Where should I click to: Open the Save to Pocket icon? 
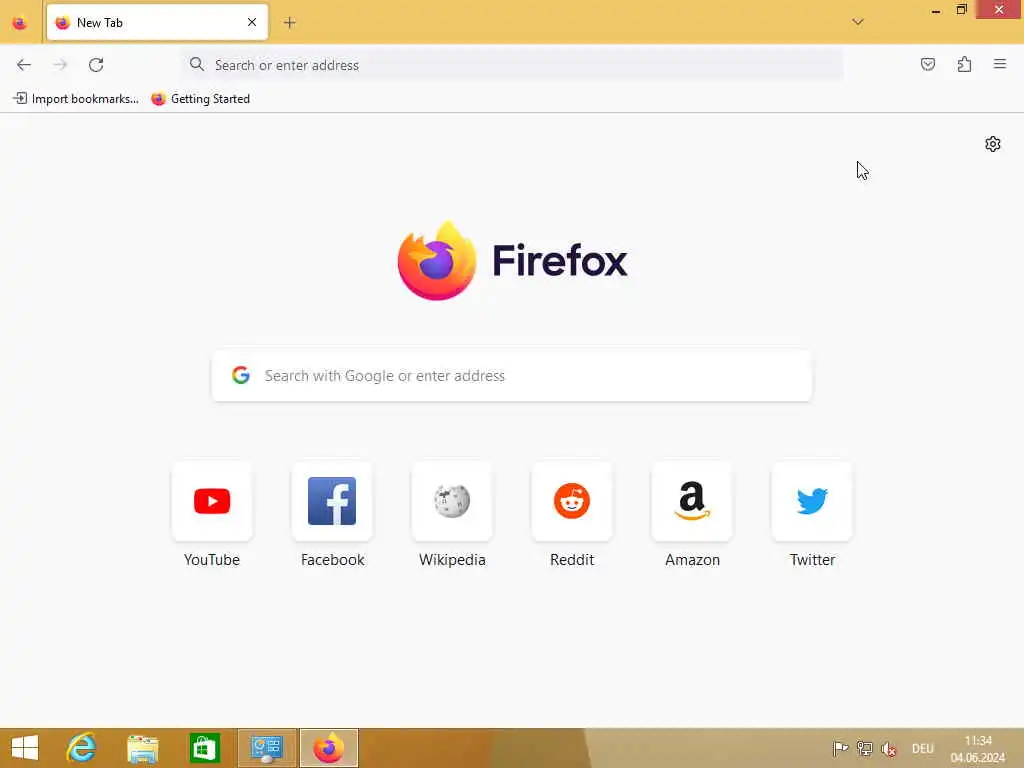pyautogui.click(x=927, y=64)
